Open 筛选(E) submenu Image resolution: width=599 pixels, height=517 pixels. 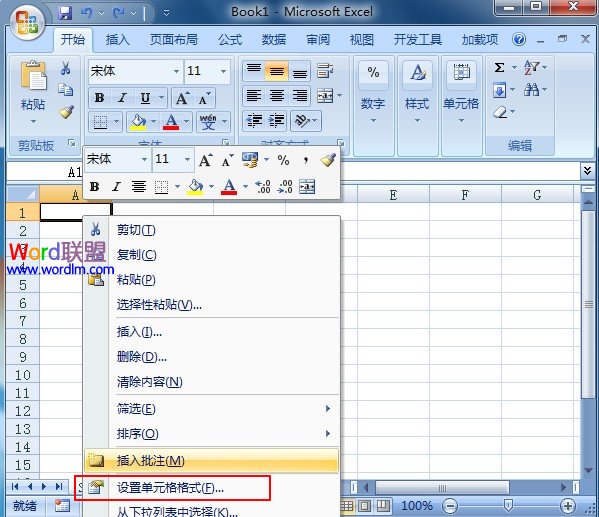211,409
